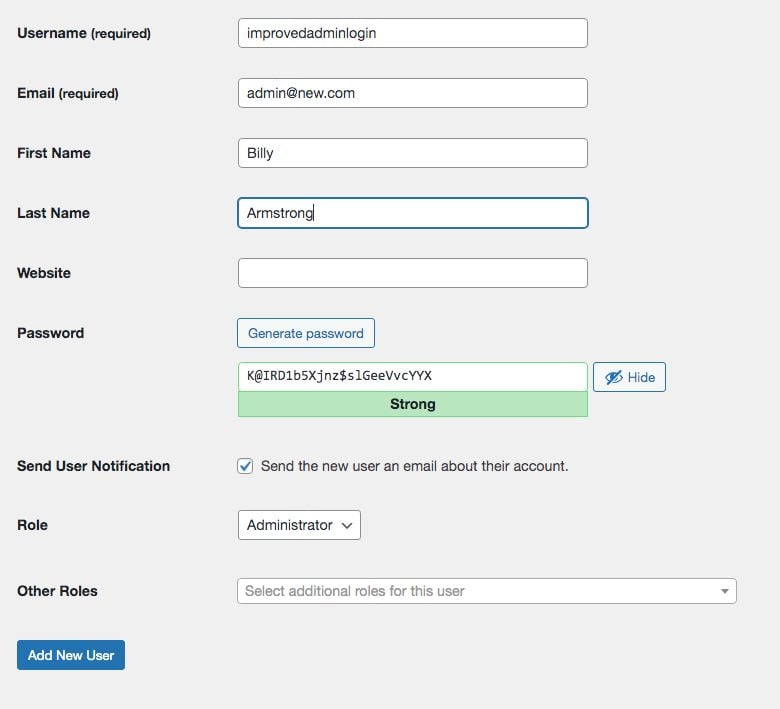Click the 'First Name' label
The width and height of the screenshot is (780, 709).
pyautogui.click(x=54, y=153)
